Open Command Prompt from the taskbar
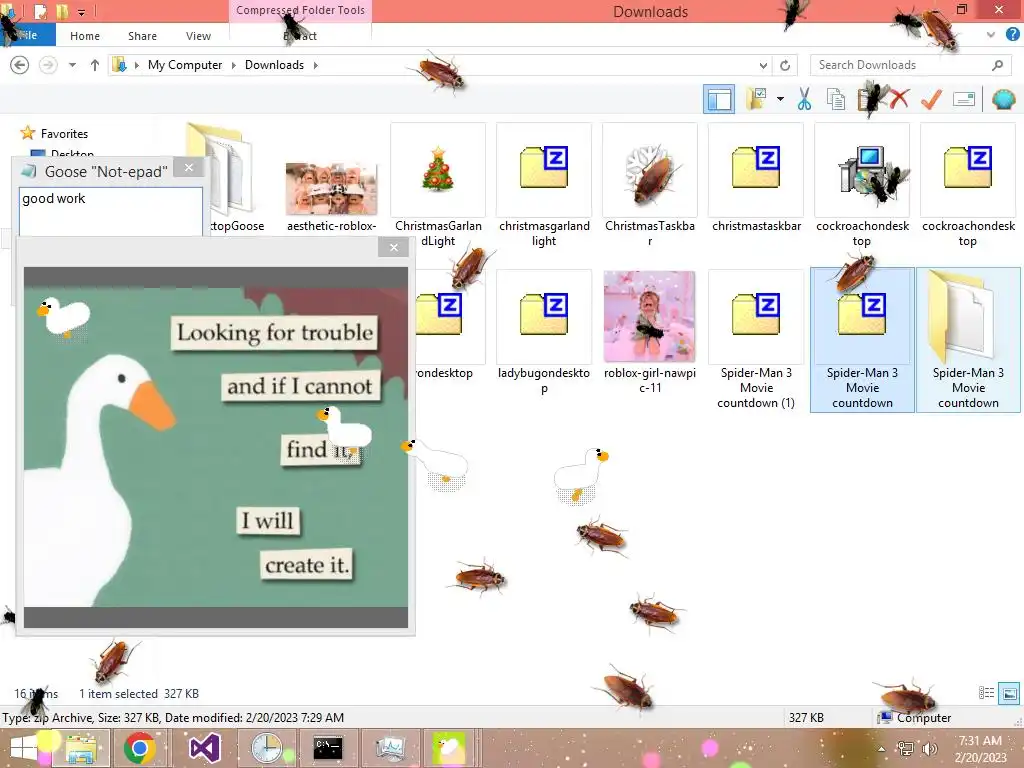The image size is (1024, 768). coord(328,748)
